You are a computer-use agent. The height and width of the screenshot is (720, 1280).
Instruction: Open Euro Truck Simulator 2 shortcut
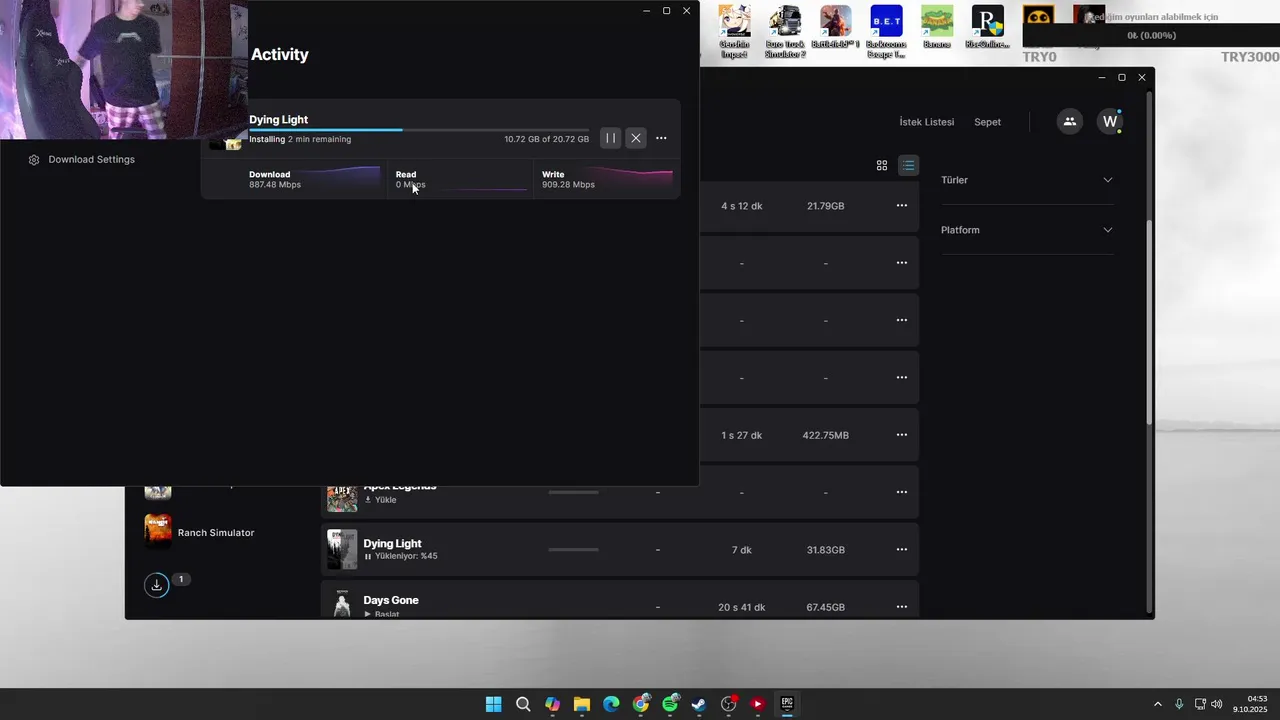click(x=785, y=31)
